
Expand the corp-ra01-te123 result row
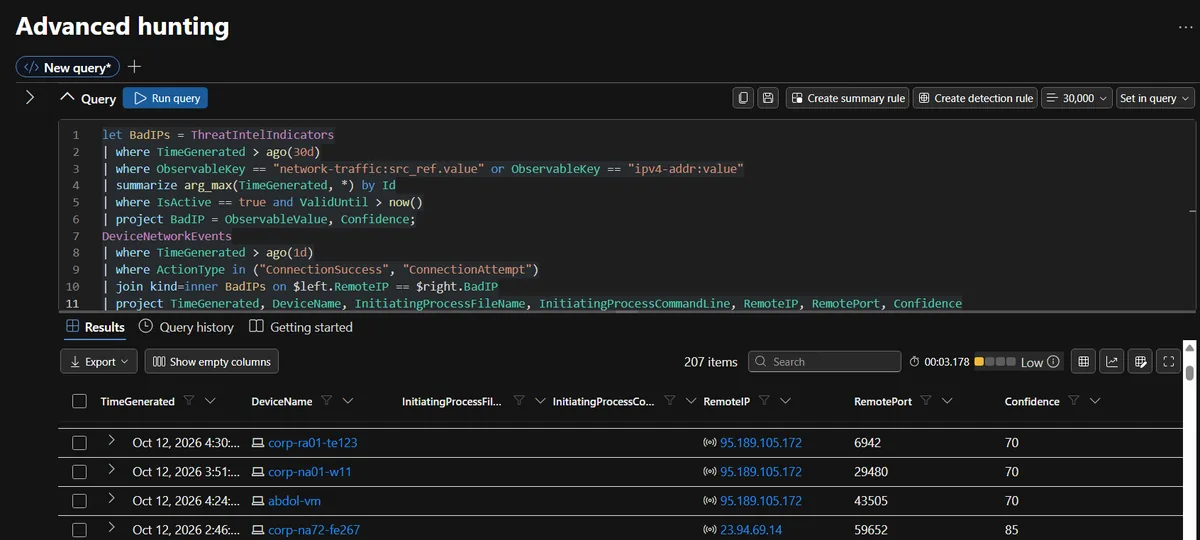(x=112, y=441)
